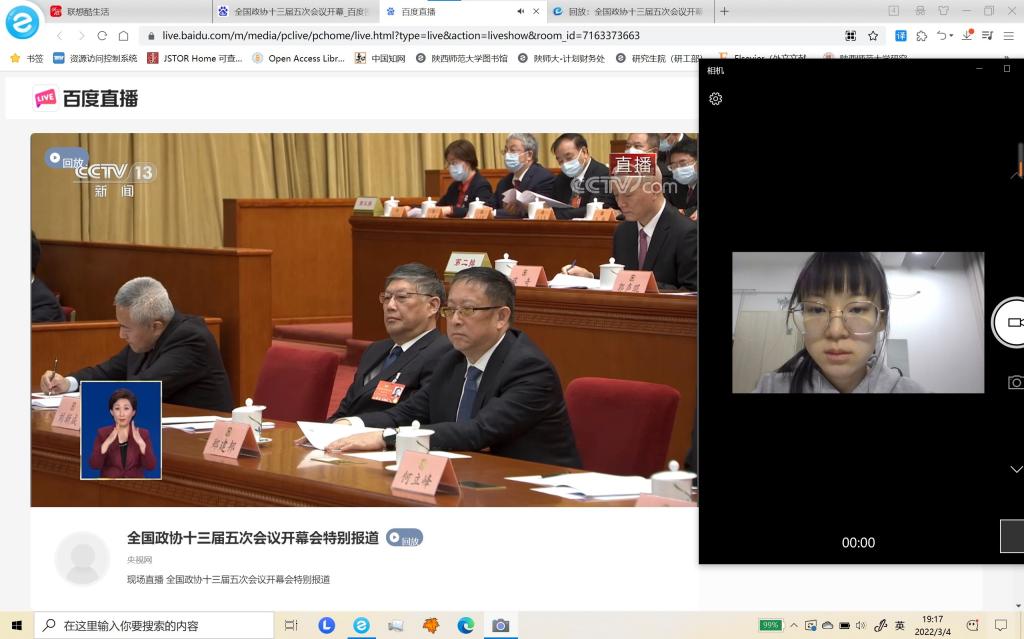This screenshot has height=639, width=1024.
Task: Click the 回放 badge on video
Action: (x=66, y=161)
